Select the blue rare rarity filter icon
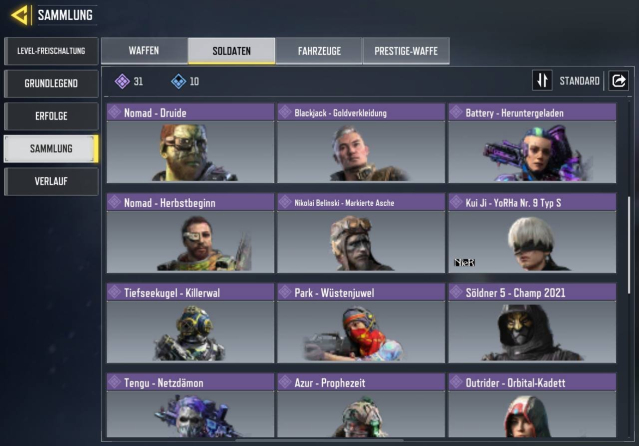 178,81
